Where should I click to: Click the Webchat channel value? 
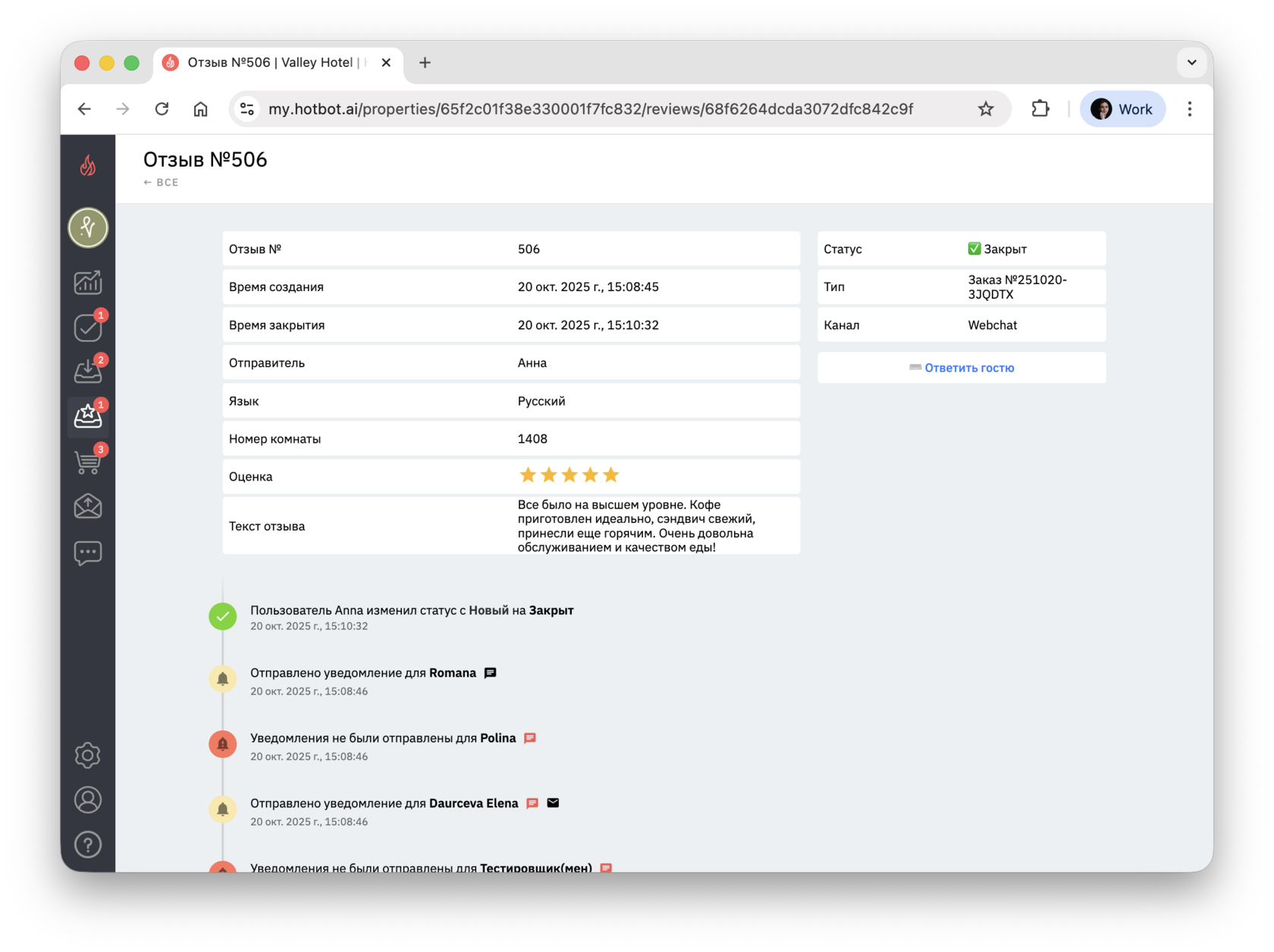coord(992,325)
